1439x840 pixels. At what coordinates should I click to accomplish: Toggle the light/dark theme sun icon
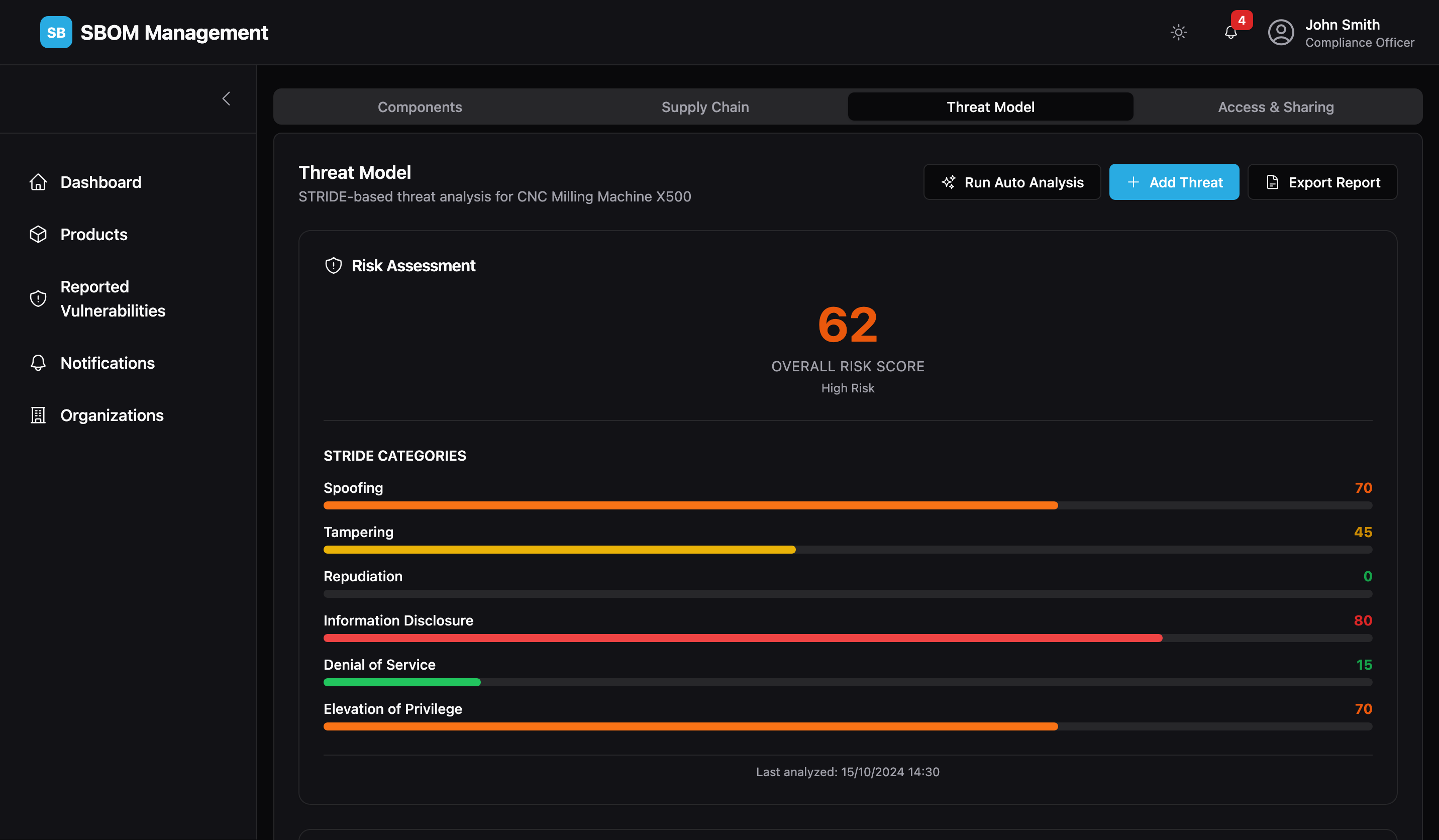coord(1179,33)
